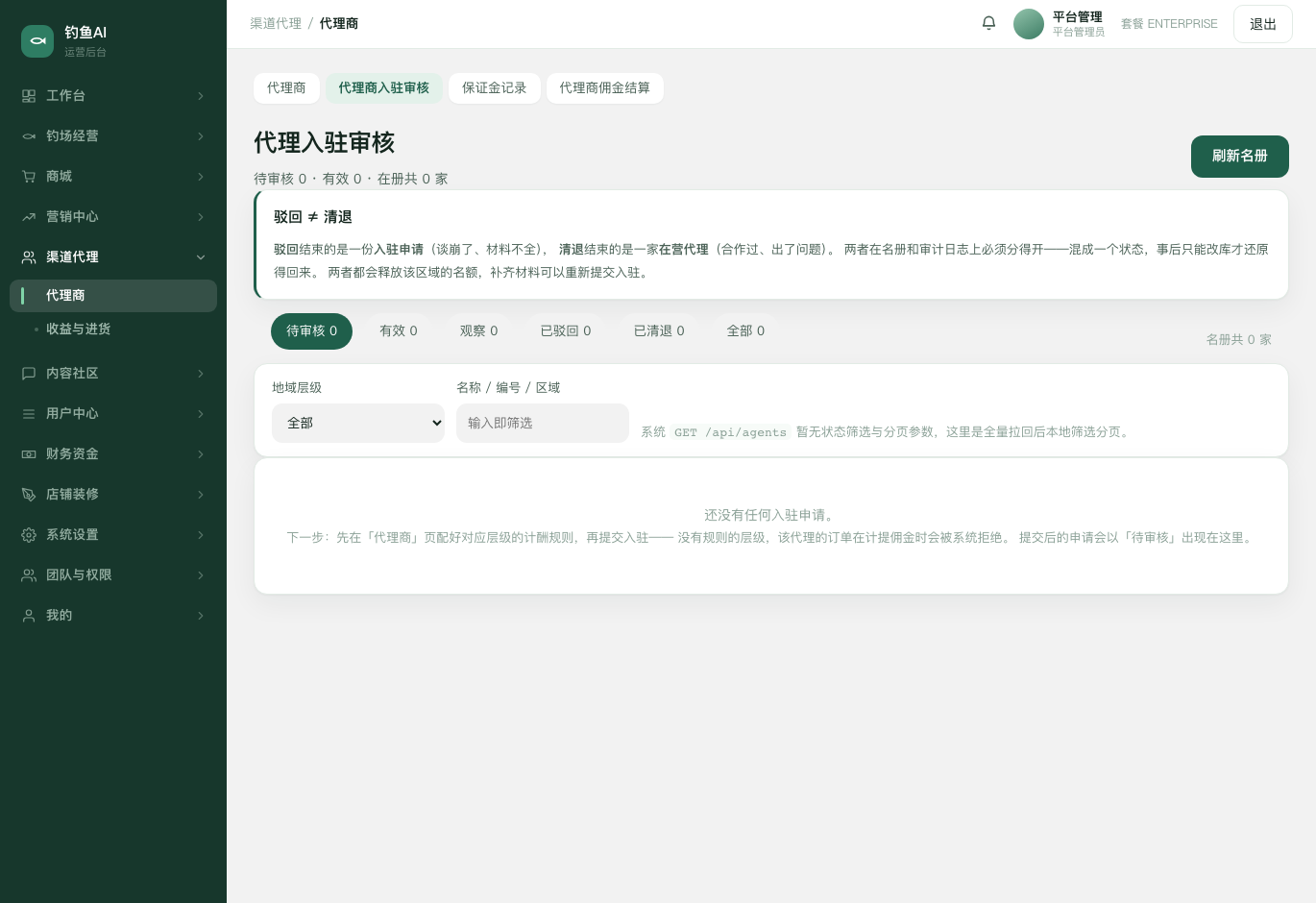Screen dimensions: 1316x903
Task: Filter by 已清退 0 status
Action: [x=659, y=331]
